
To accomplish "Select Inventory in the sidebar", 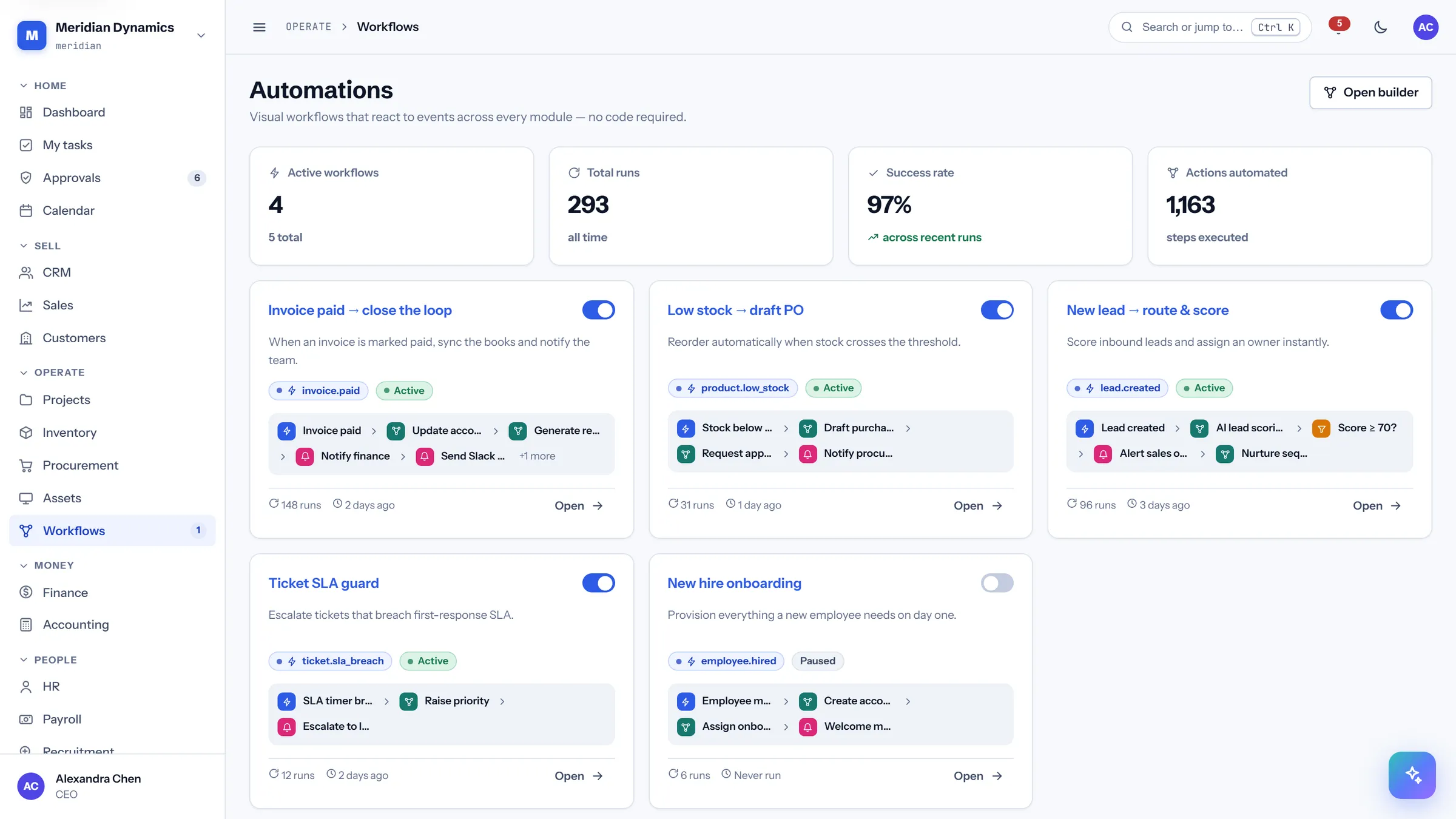I will [112, 433].
